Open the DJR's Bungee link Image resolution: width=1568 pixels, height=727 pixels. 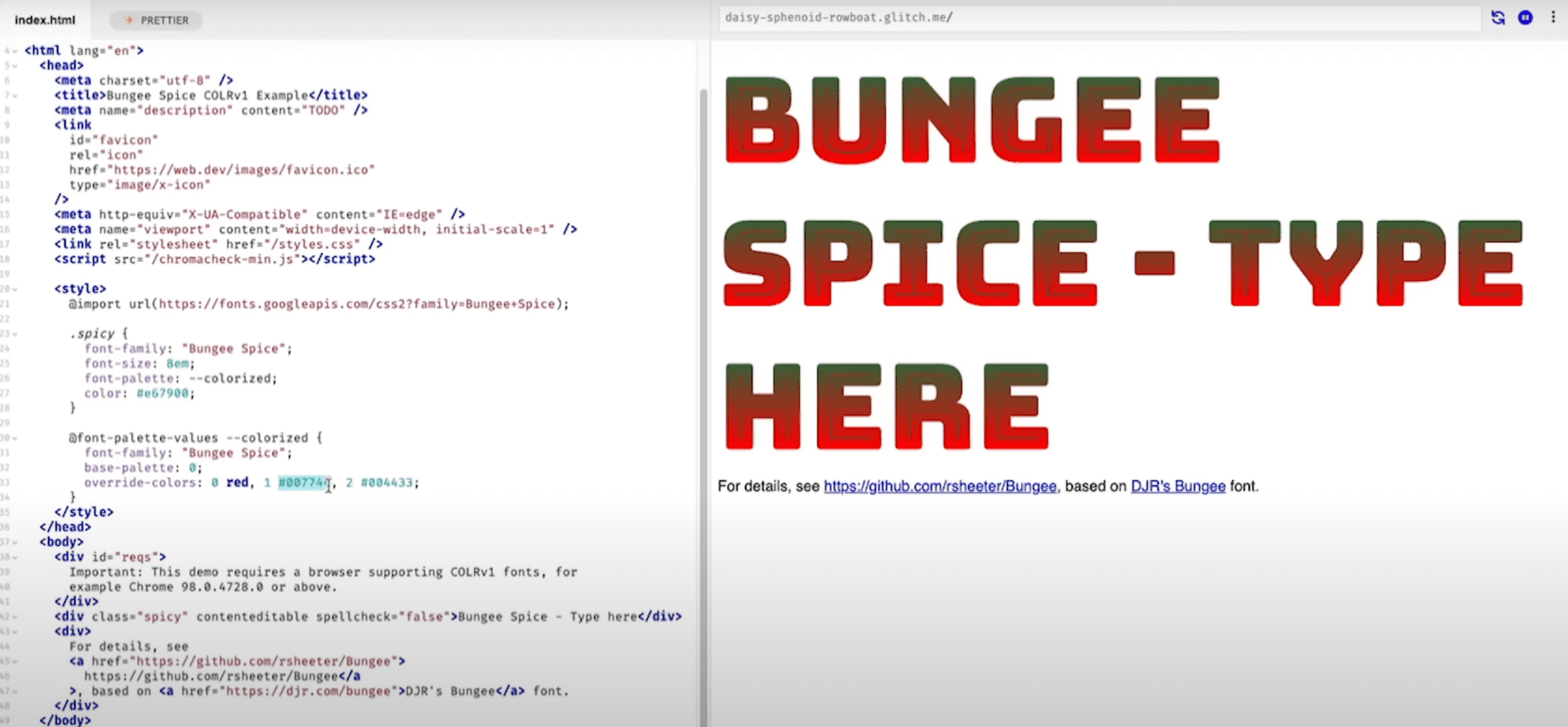[1177, 486]
